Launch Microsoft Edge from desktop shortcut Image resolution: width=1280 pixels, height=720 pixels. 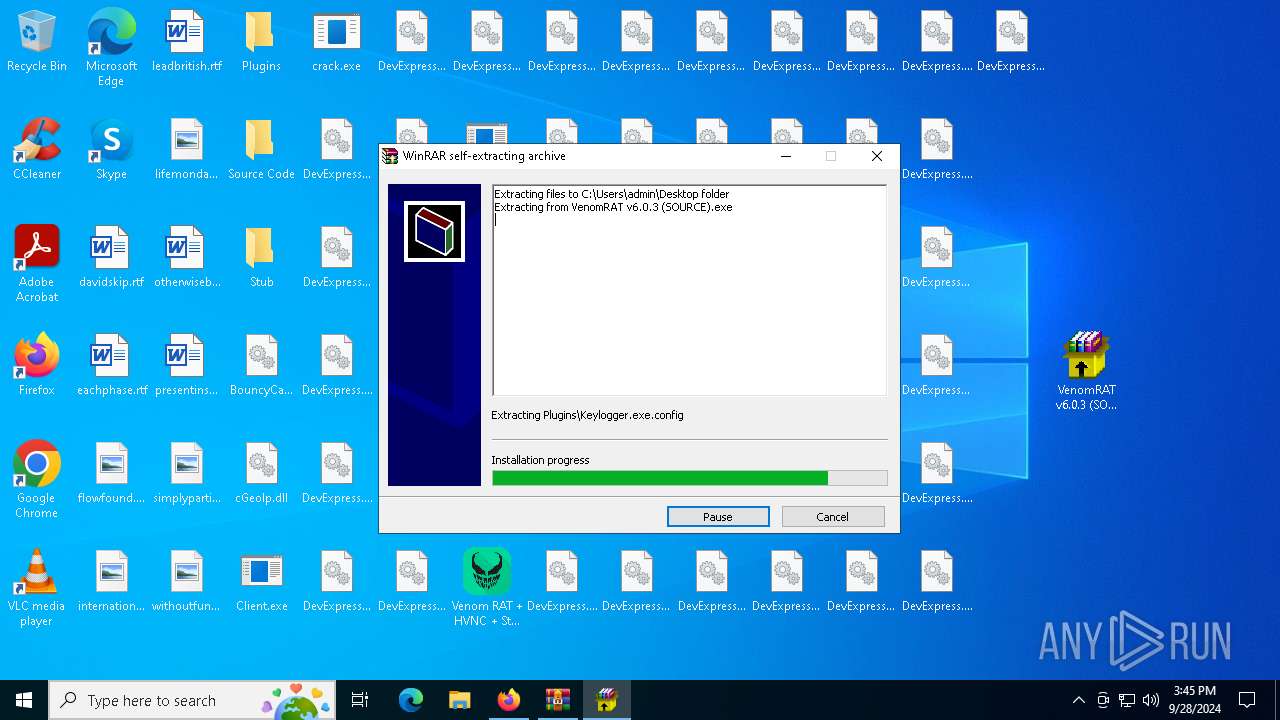point(111,48)
